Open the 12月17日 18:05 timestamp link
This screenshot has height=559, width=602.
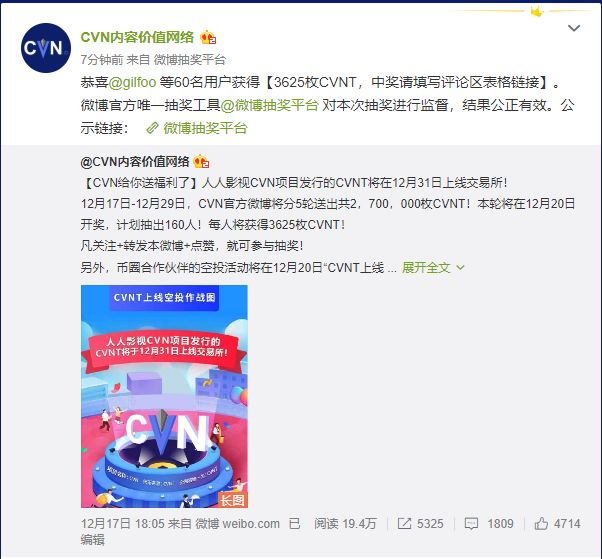(x=122, y=524)
